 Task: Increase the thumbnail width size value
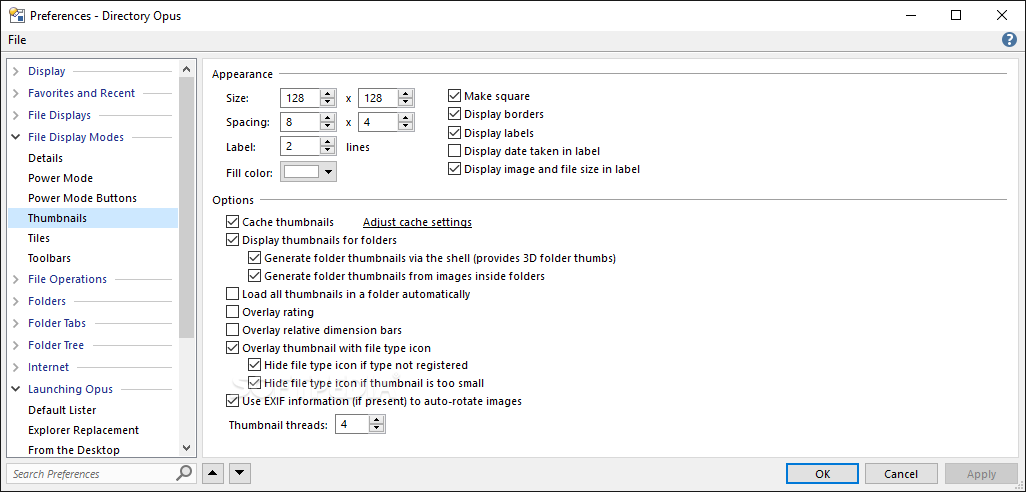(328, 94)
